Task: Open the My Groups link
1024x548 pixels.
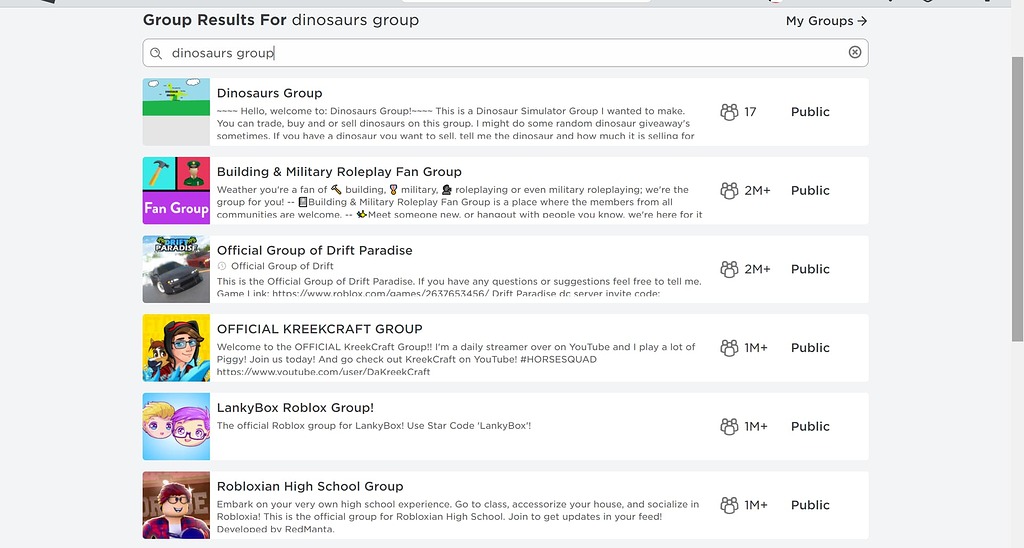Action: click(x=826, y=21)
